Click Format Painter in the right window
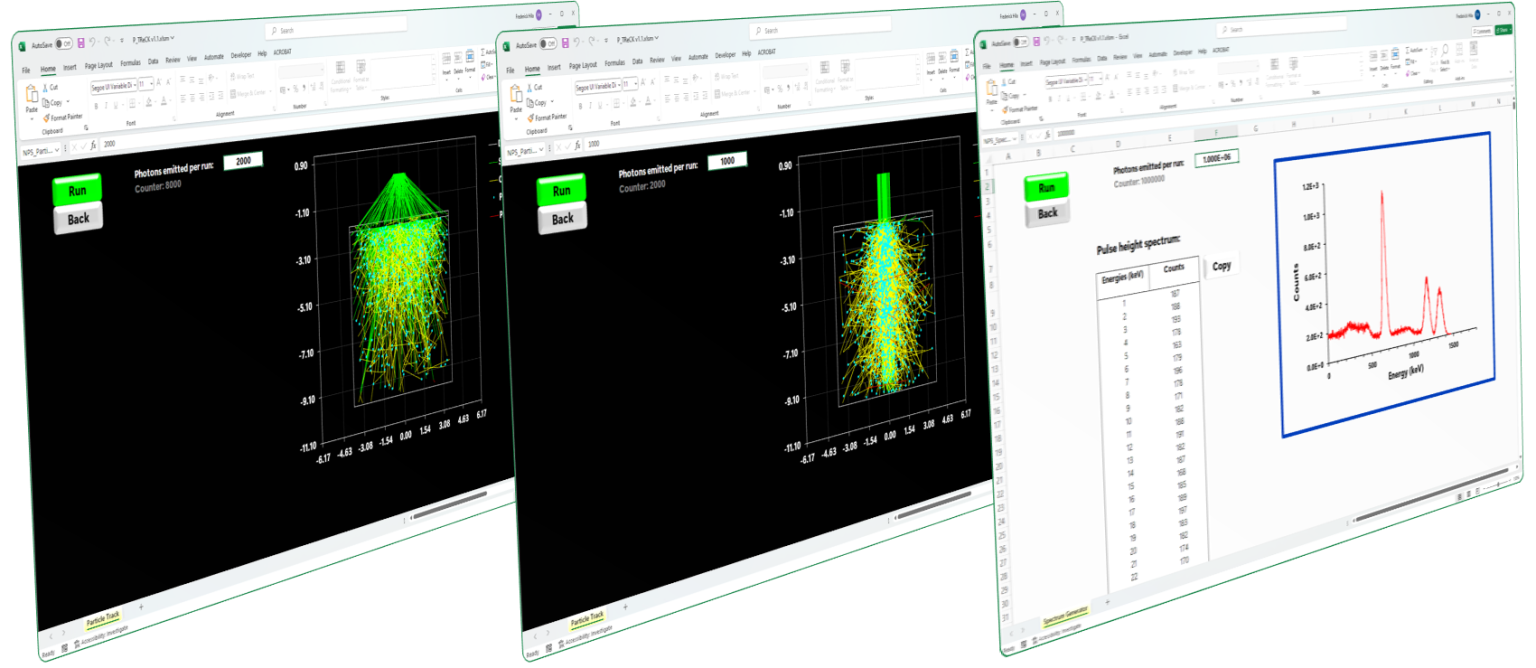 click(1020, 109)
